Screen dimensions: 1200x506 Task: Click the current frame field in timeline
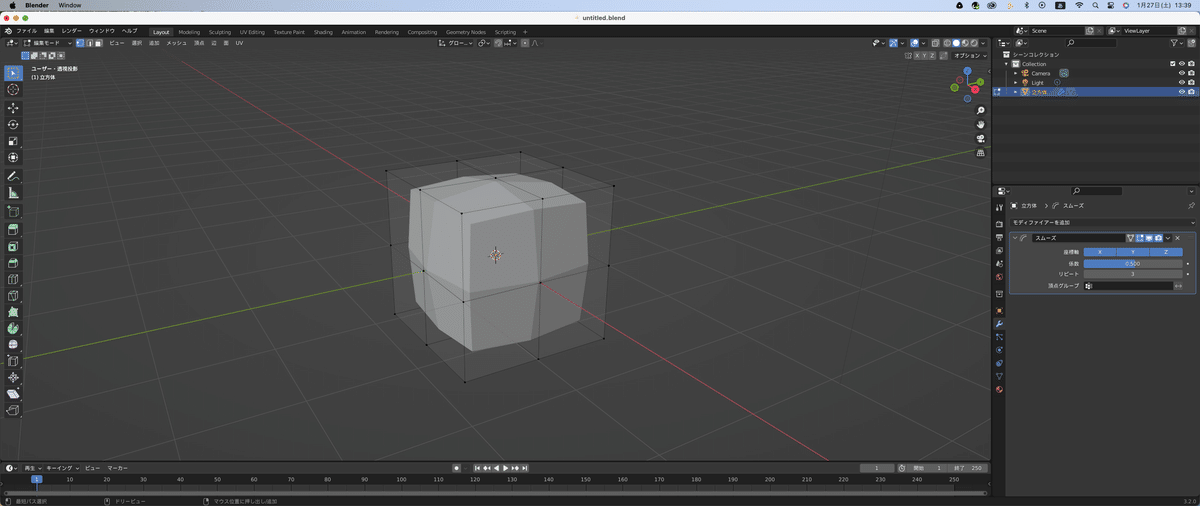tap(877, 468)
